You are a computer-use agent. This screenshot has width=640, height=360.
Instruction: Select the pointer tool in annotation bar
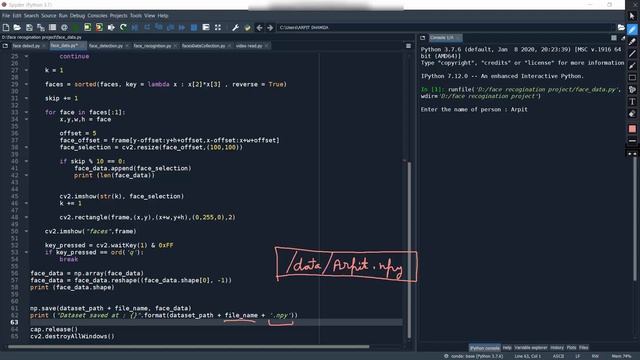coord(632,16)
